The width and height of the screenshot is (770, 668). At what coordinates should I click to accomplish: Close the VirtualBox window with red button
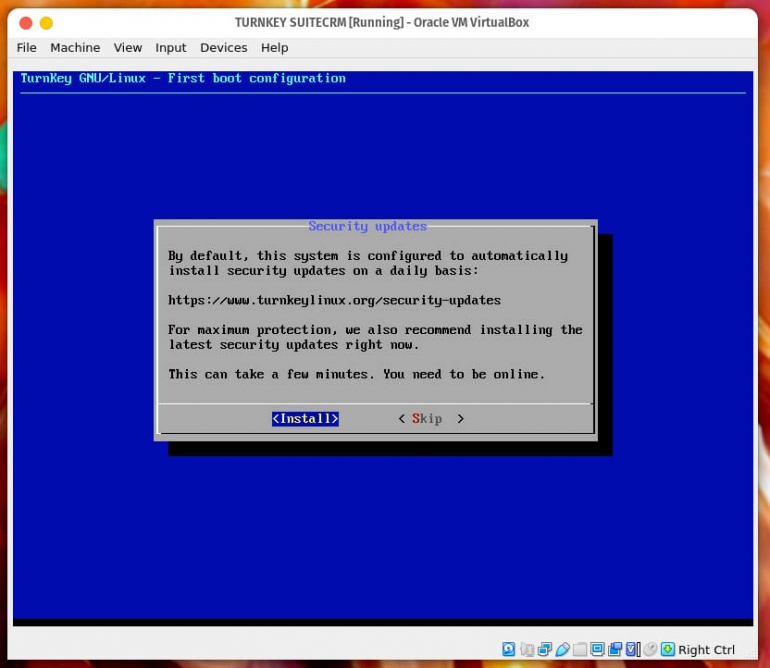[26, 23]
